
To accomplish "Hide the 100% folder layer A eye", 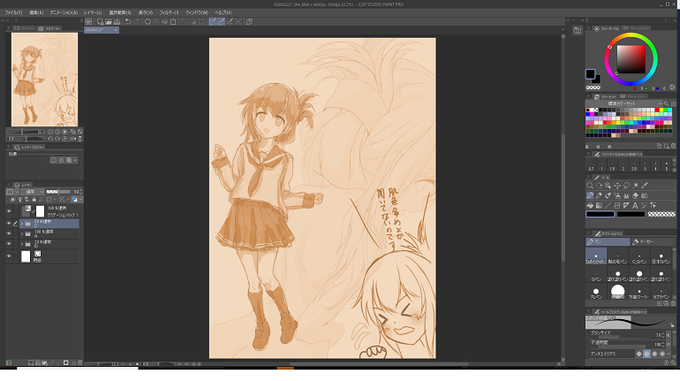I will pos(9,234).
